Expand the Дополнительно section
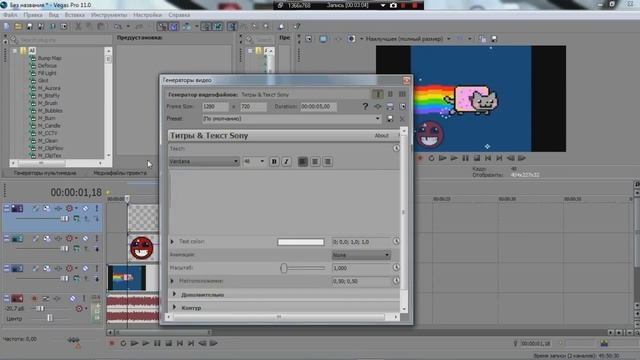The image size is (640, 360). tap(174, 294)
